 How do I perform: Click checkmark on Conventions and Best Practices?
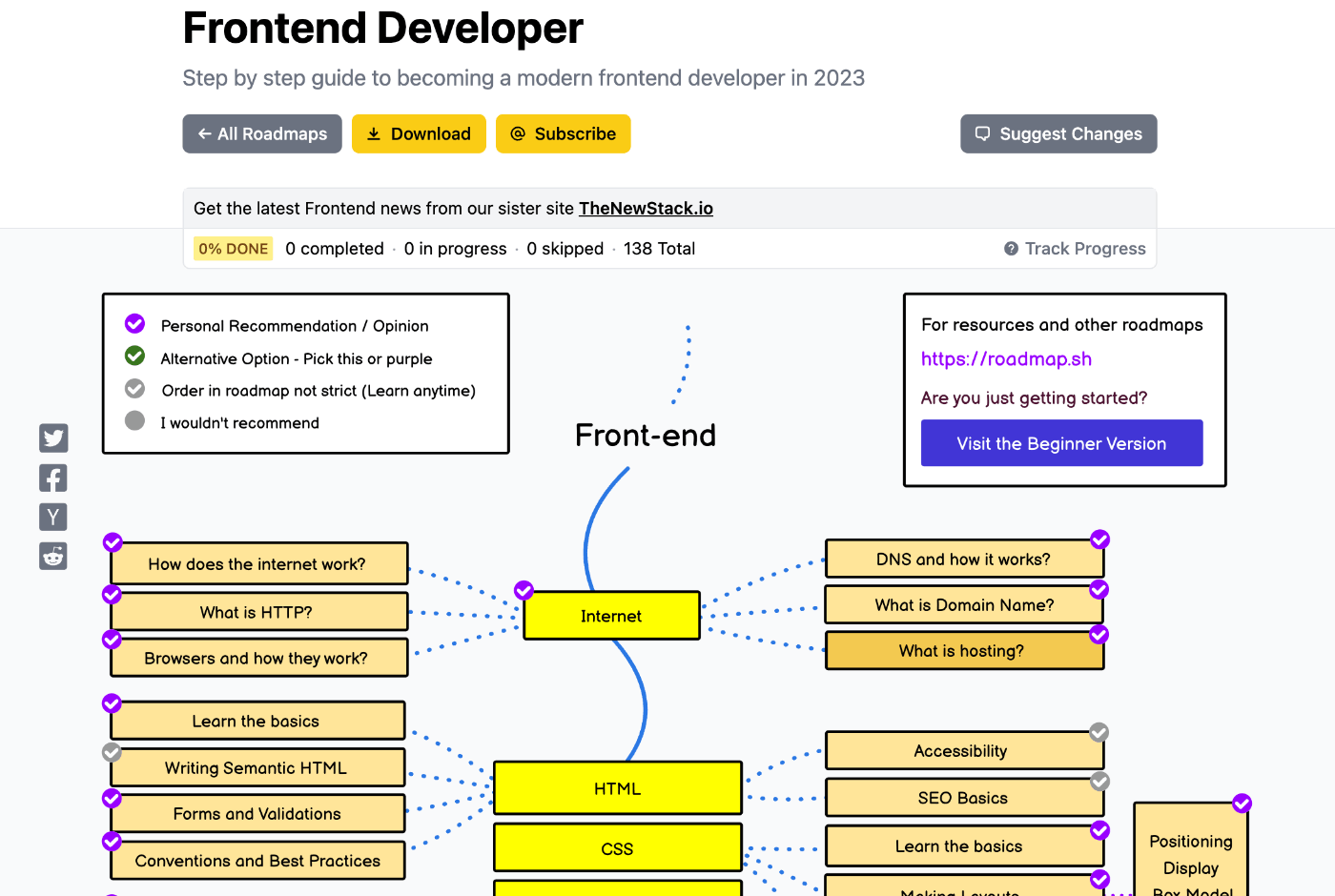tap(112, 842)
